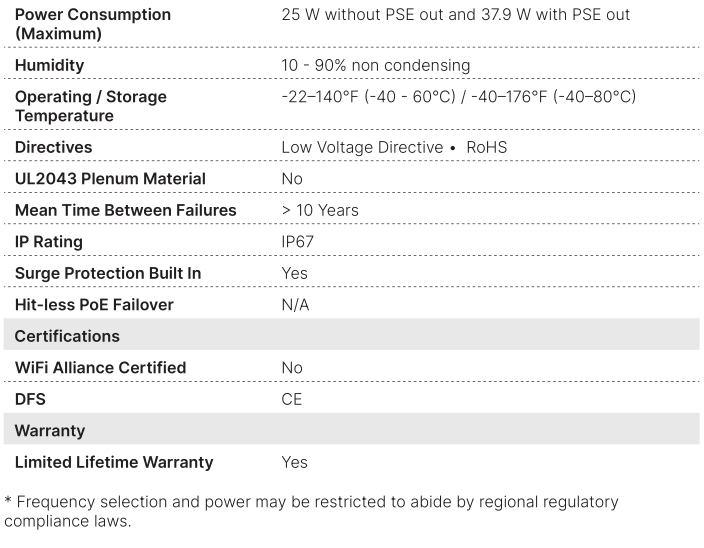Select the CE value beside DFS
The width and height of the screenshot is (704, 548).
pos(292,399)
